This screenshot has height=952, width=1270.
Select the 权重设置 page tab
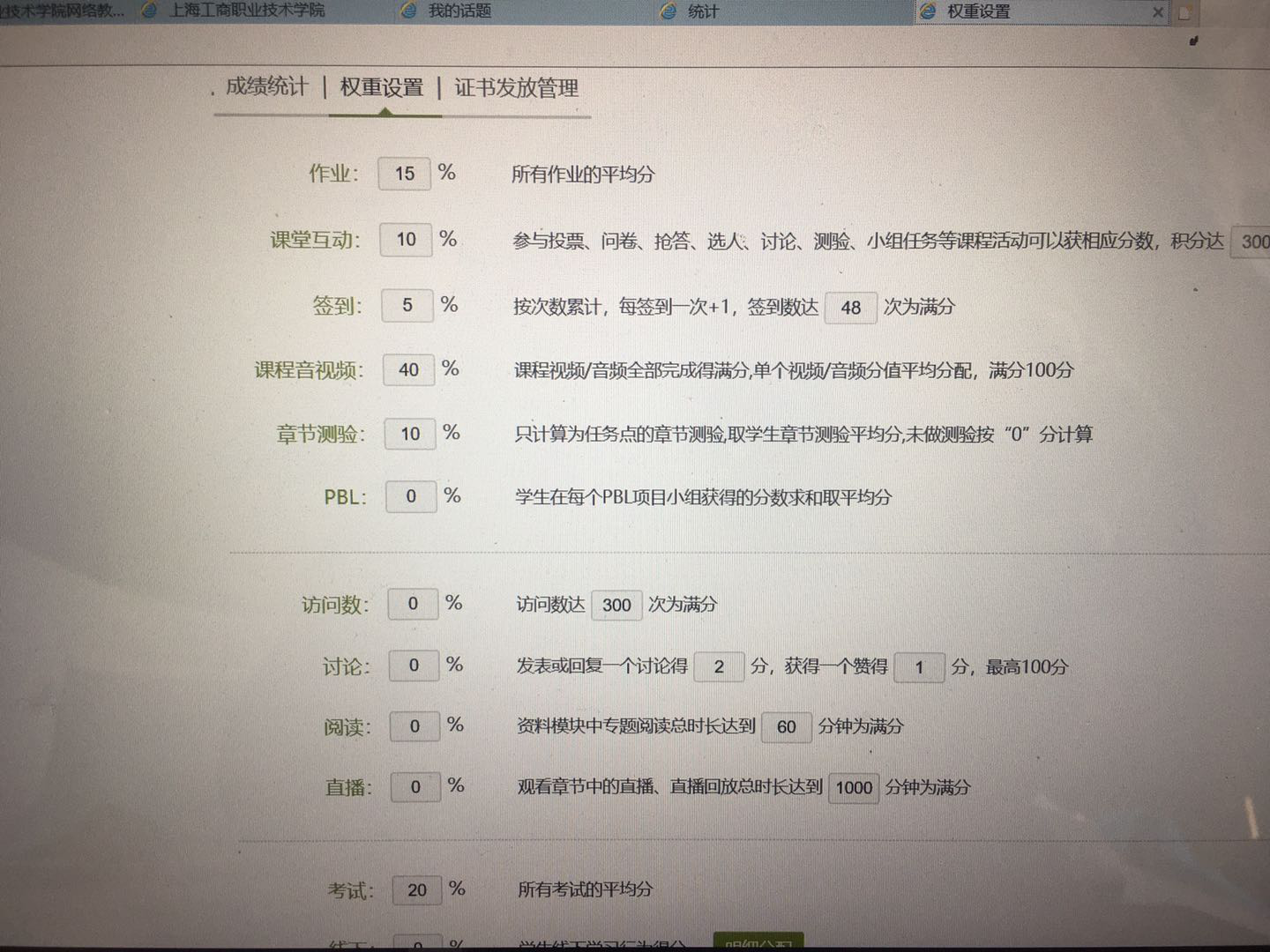[382, 87]
